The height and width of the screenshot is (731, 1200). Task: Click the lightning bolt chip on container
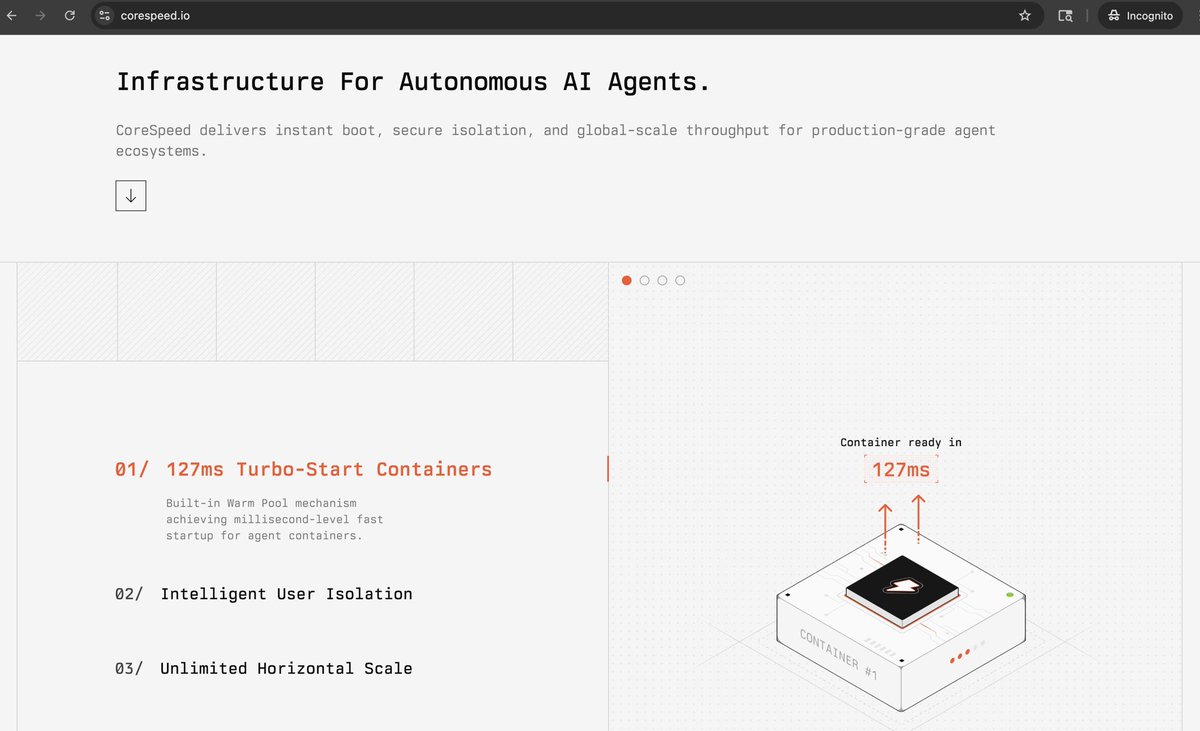pos(902,590)
